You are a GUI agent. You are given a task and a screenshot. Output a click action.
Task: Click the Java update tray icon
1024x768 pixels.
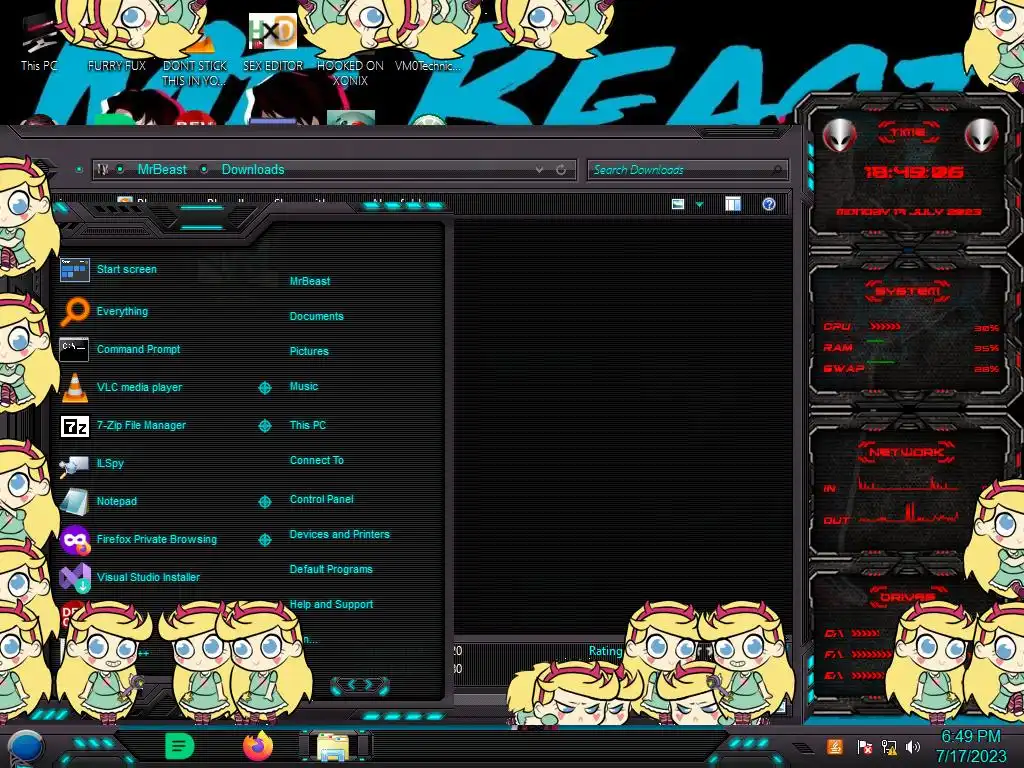[x=834, y=746]
